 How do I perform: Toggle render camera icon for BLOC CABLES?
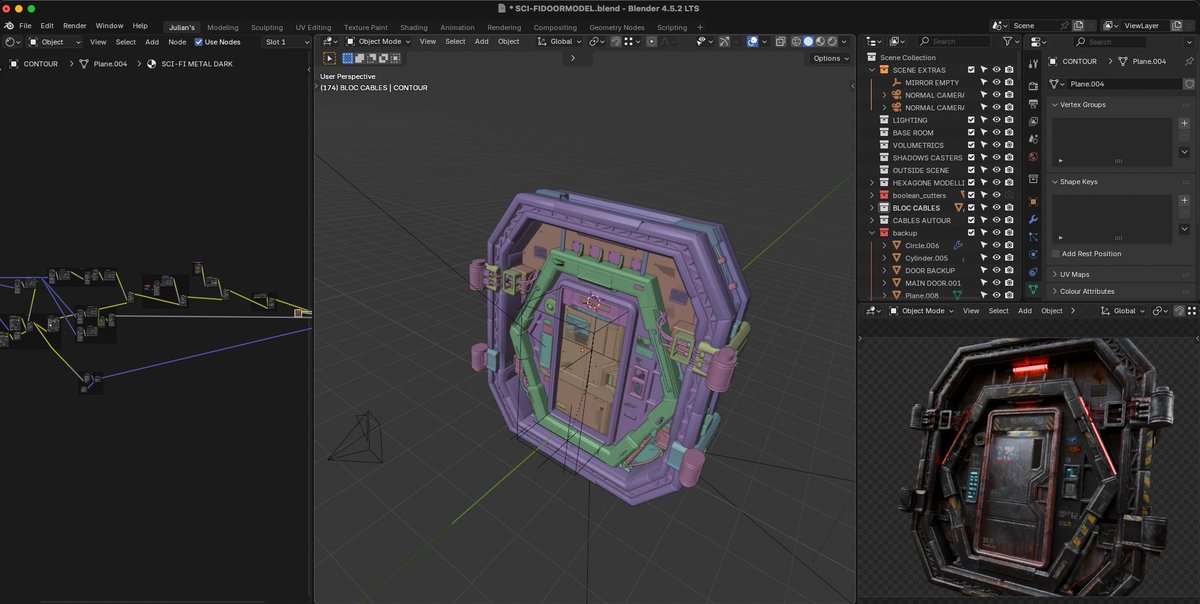tap(1009, 208)
